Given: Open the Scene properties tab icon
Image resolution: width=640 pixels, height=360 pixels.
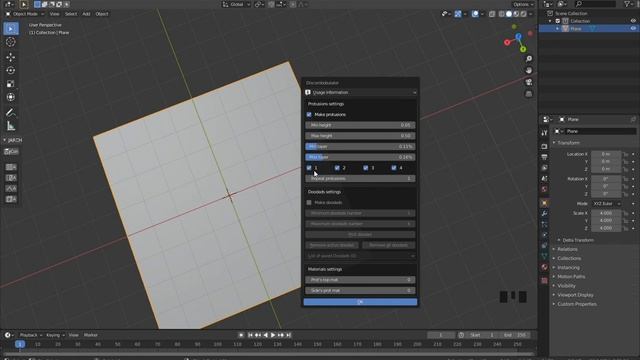Looking at the screenshot, I should (x=544, y=178).
